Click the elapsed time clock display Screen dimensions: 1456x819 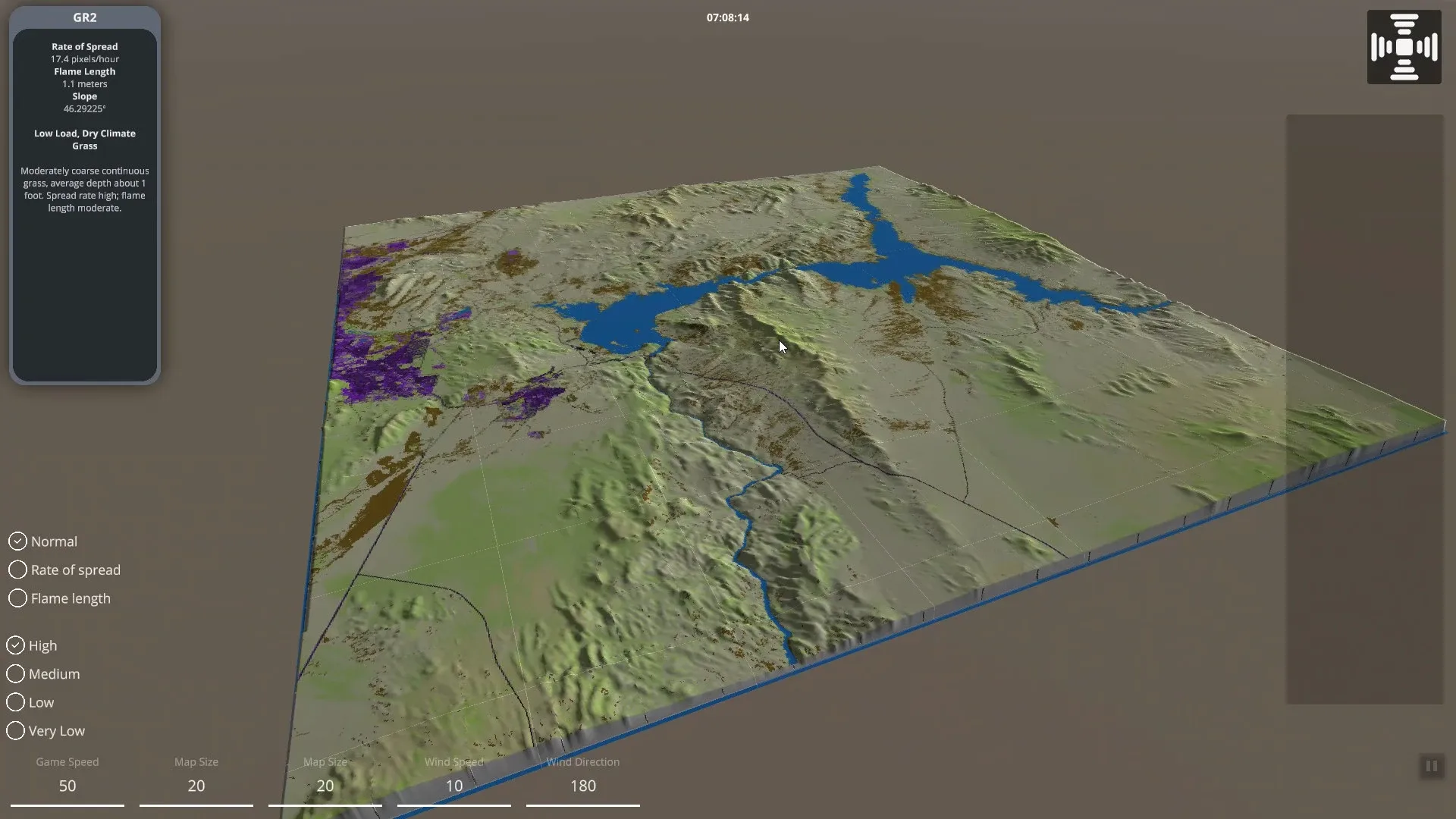coord(727,17)
